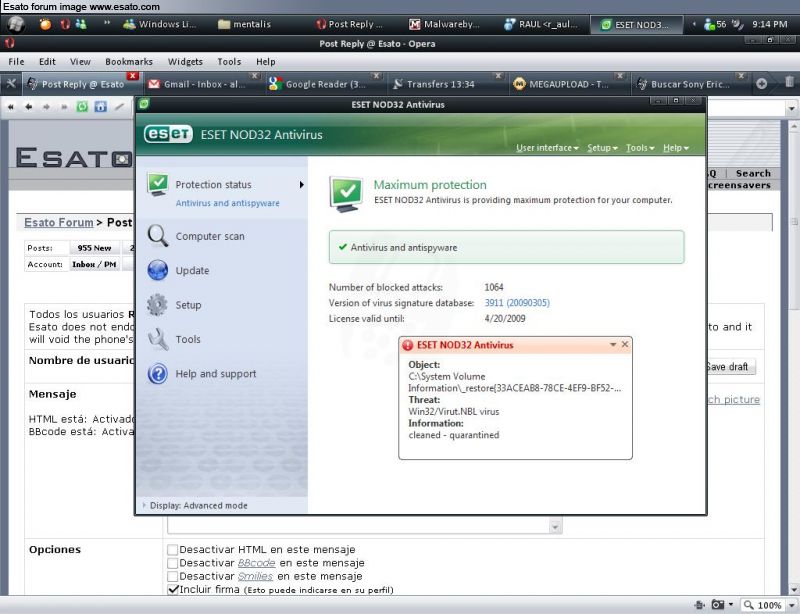Expand the Protection status submenu arrow
The height and width of the screenshot is (614, 800).
point(302,185)
